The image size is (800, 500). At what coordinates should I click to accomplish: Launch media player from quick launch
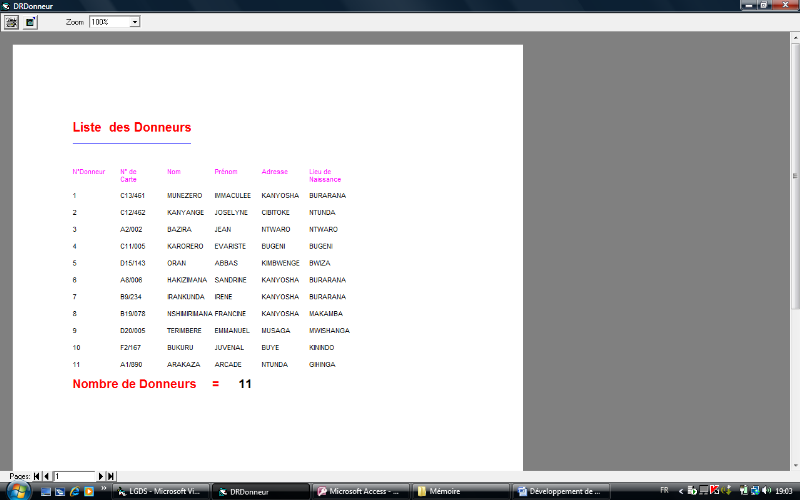click(x=89, y=491)
